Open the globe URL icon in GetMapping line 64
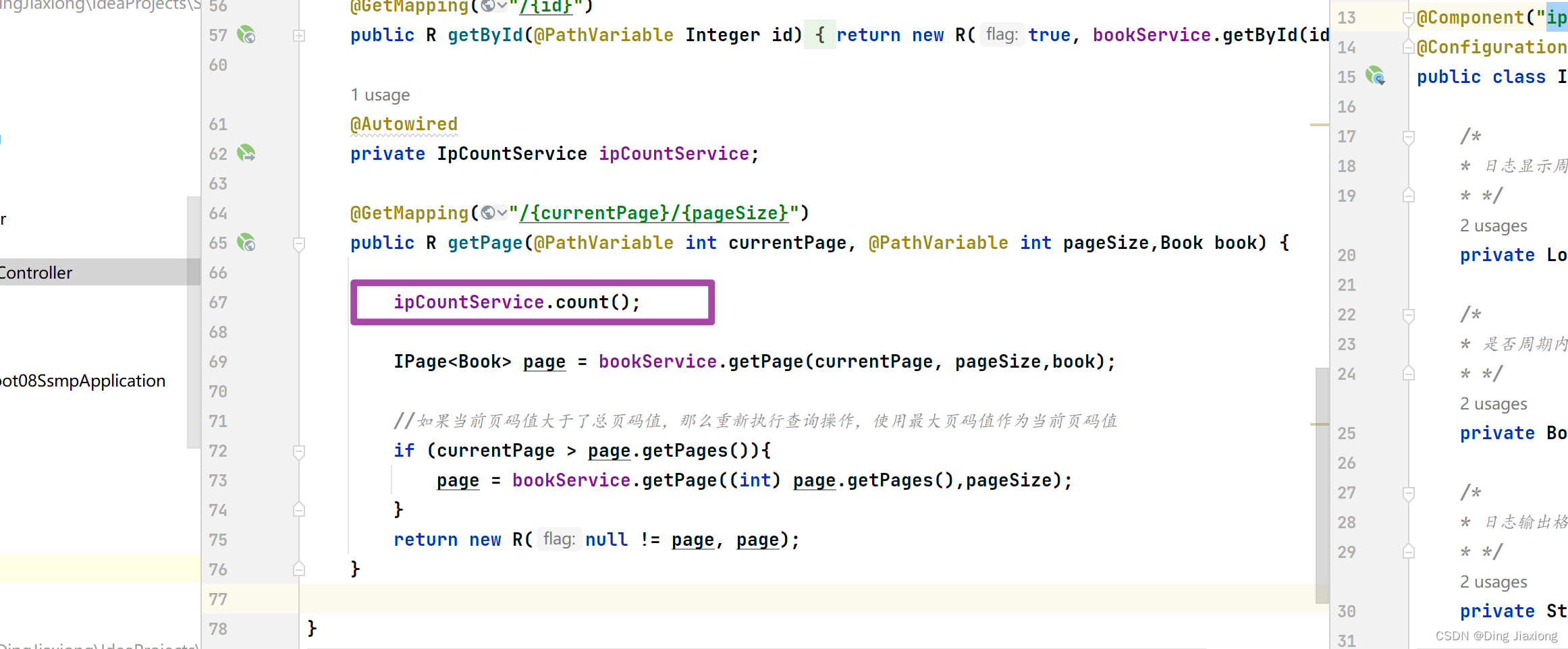The image size is (1568, 649). (487, 213)
